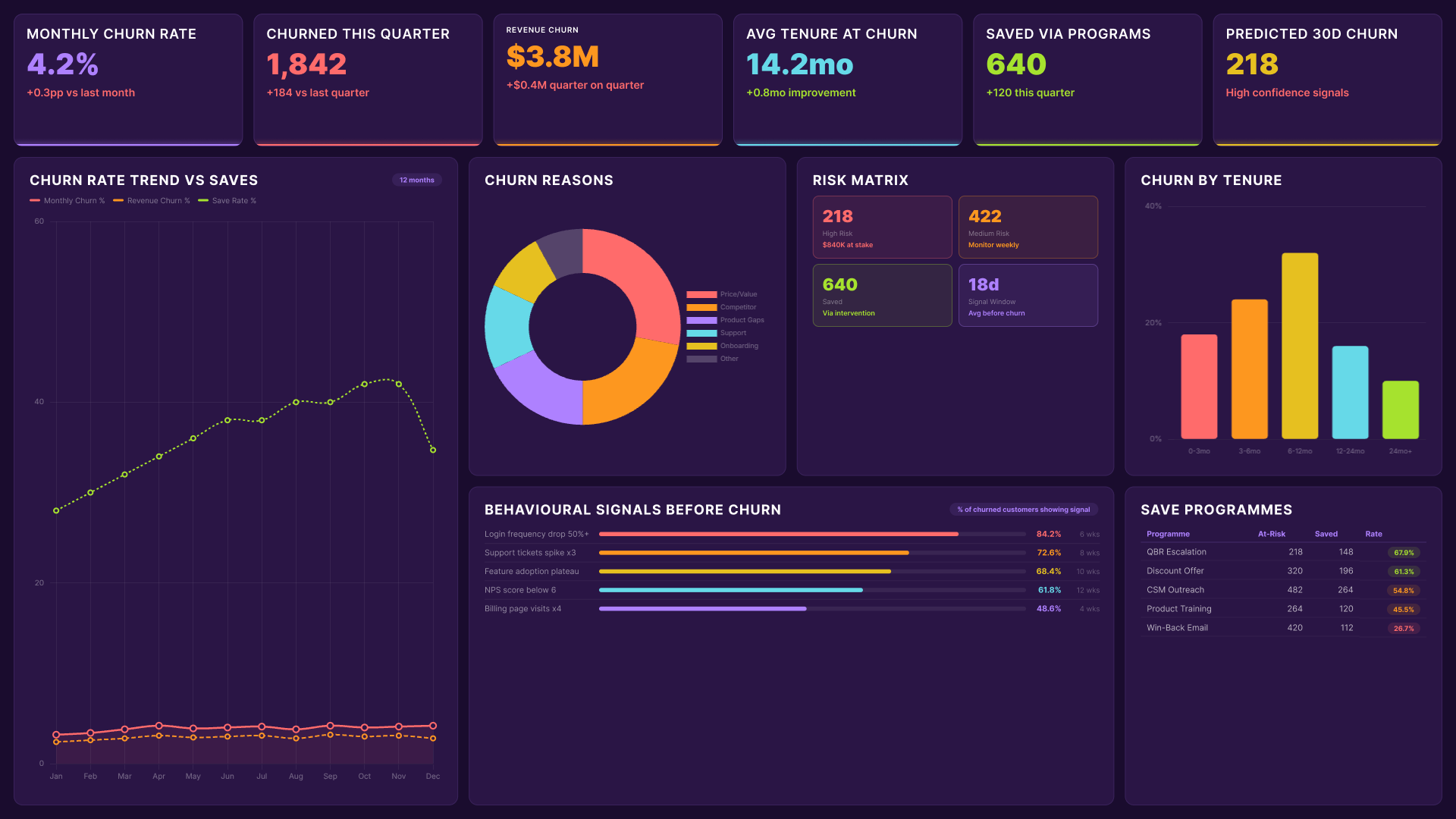This screenshot has width=1456, height=819.
Task: Click the 12 months badge
Action: (416, 180)
